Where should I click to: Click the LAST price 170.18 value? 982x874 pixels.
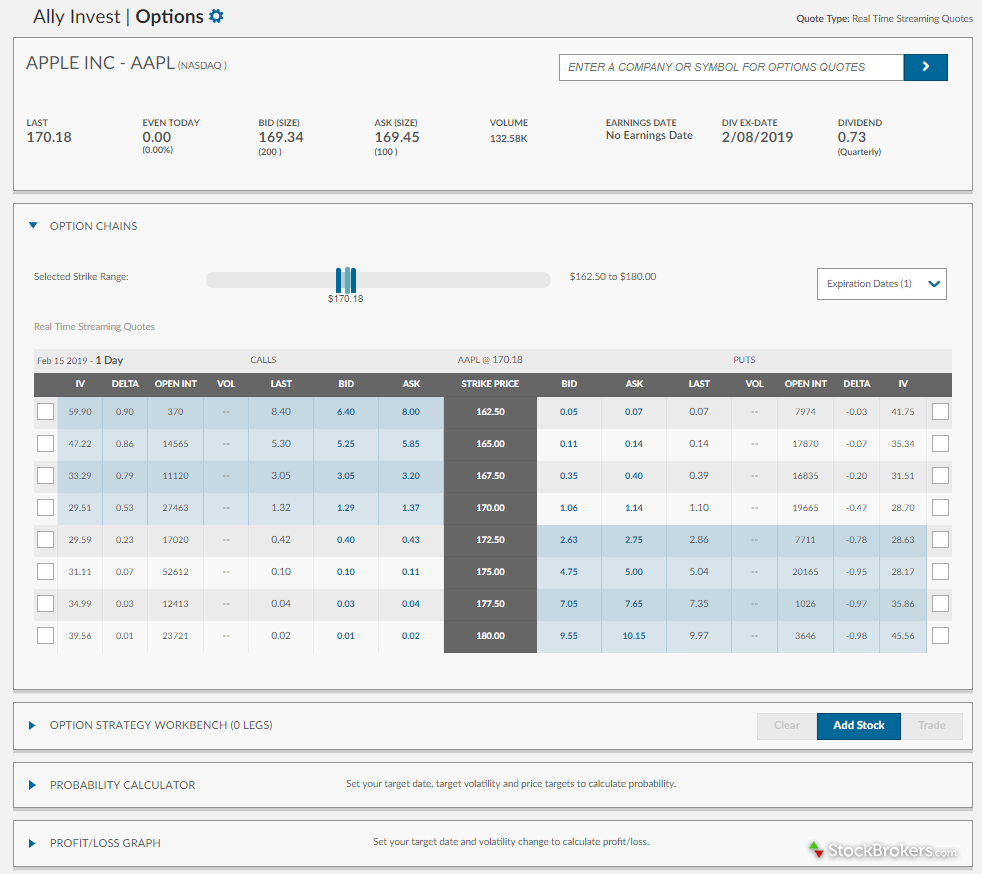[x=49, y=137]
